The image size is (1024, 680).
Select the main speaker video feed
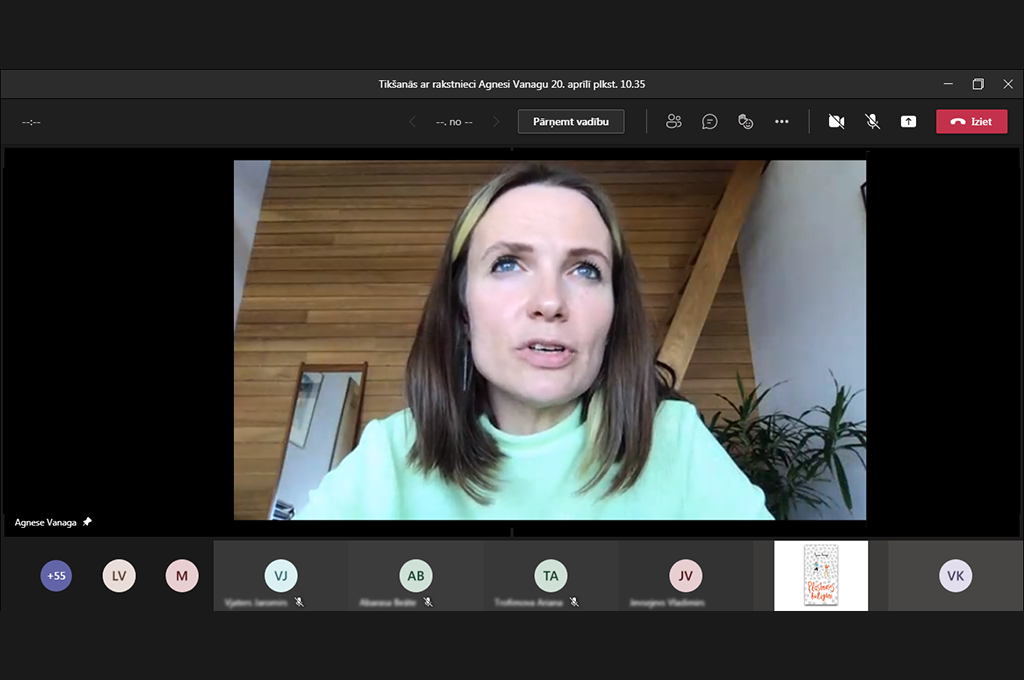click(x=550, y=340)
